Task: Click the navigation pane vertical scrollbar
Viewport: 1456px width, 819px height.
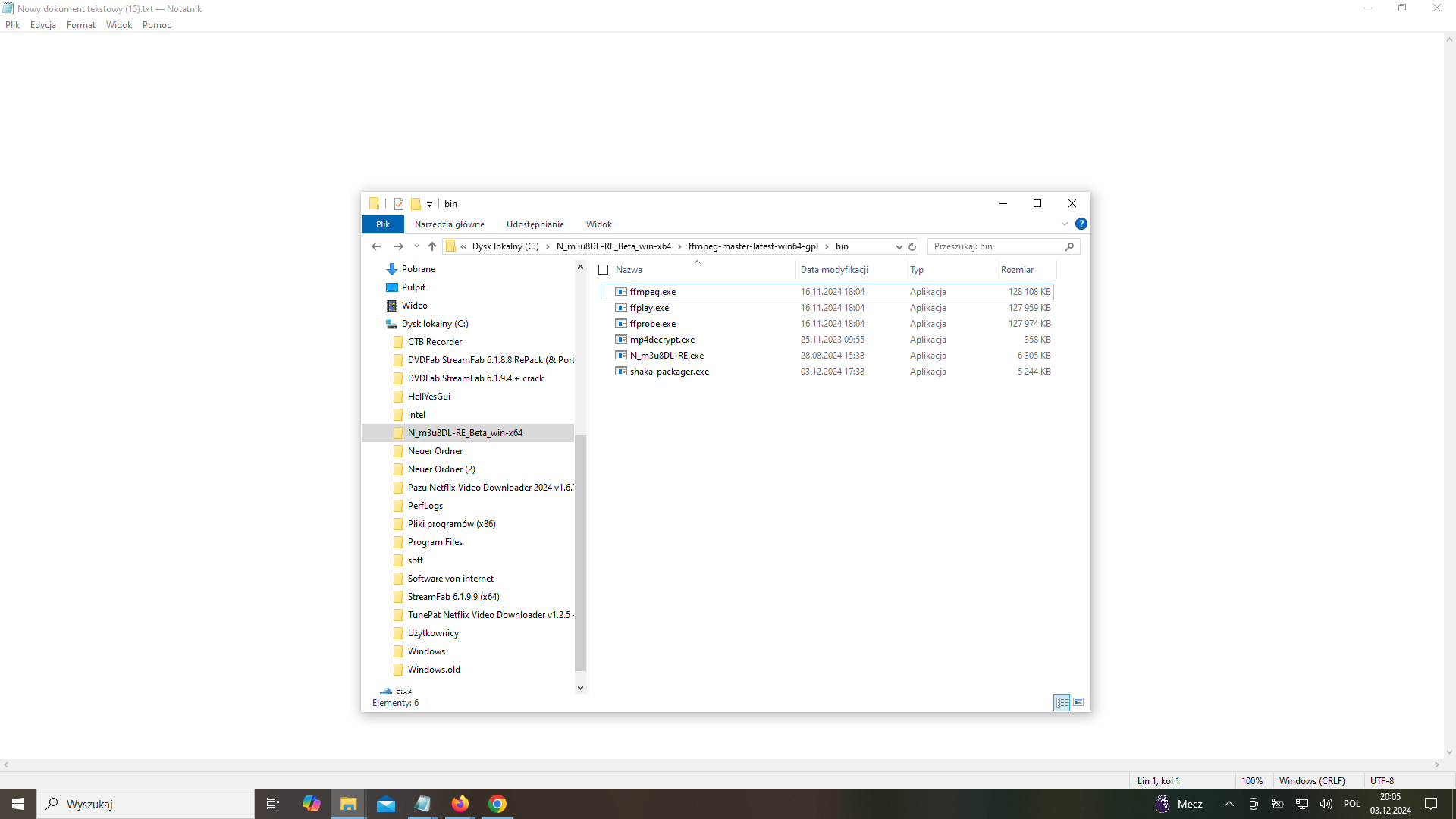Action: 580,552
